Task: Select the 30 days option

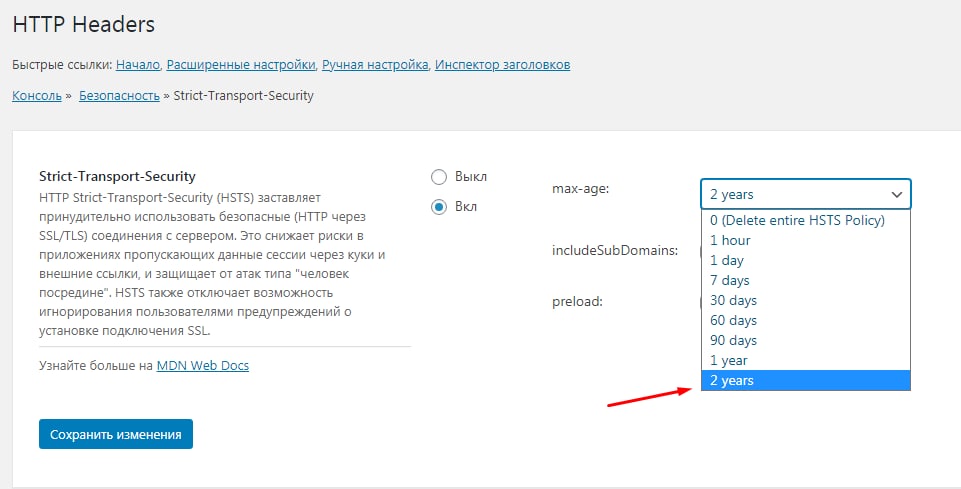Action: (x=733, y=300)
